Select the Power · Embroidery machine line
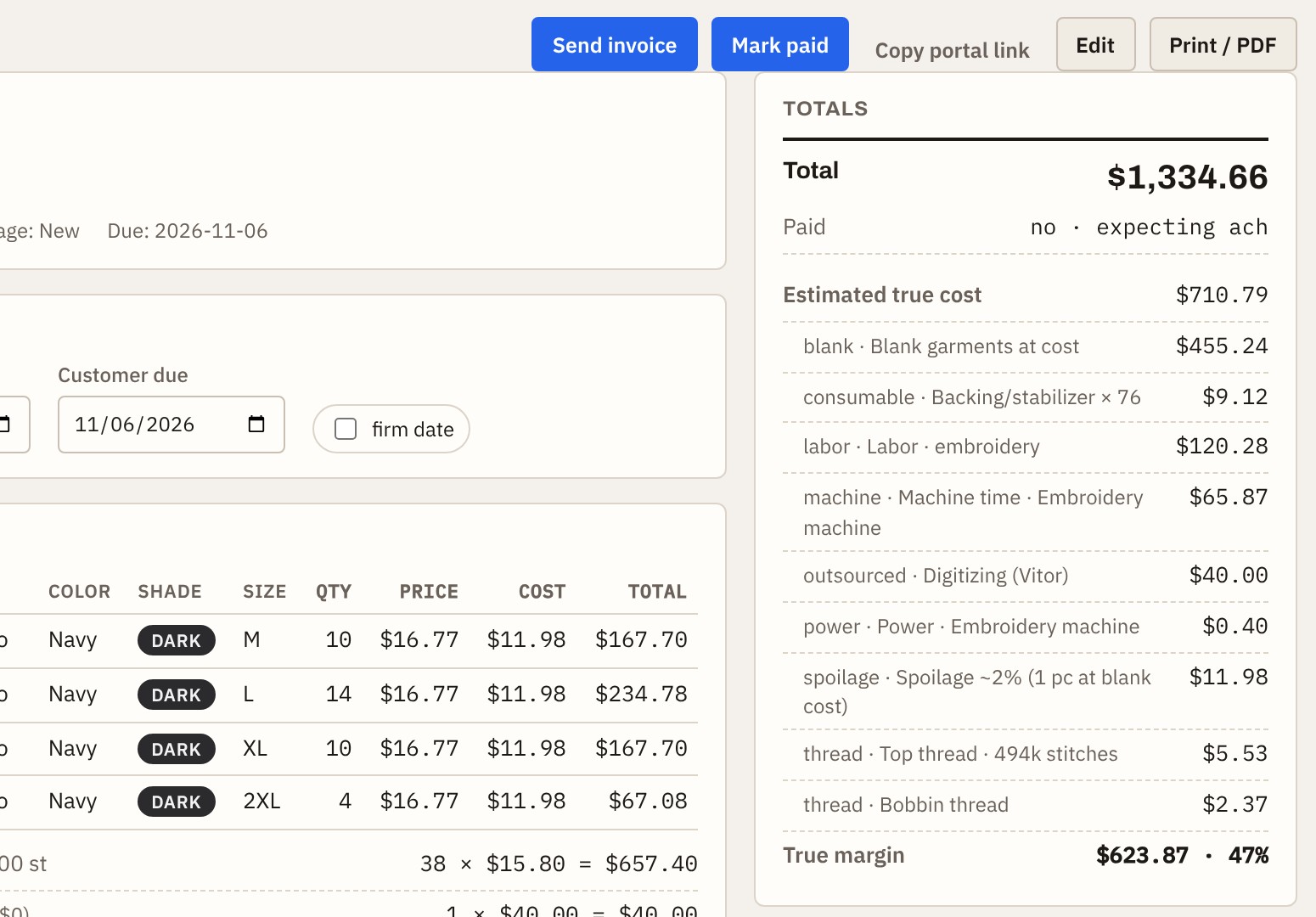 (1026, 627)
